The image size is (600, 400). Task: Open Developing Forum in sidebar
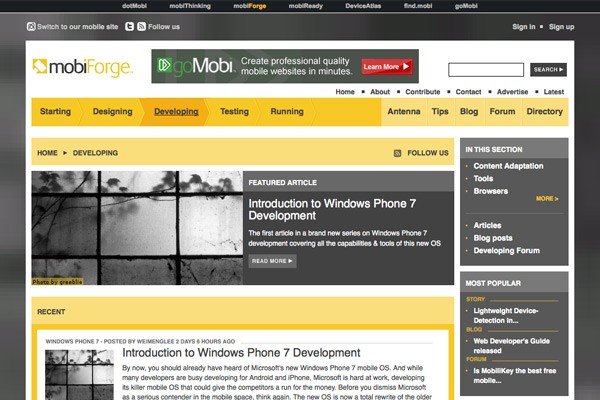[507, 251]
